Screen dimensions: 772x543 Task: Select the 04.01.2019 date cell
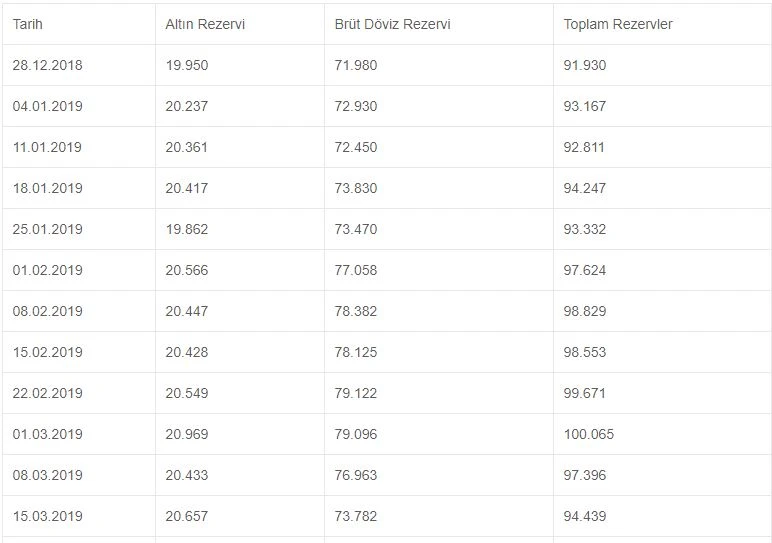click(x=47, y=106)
